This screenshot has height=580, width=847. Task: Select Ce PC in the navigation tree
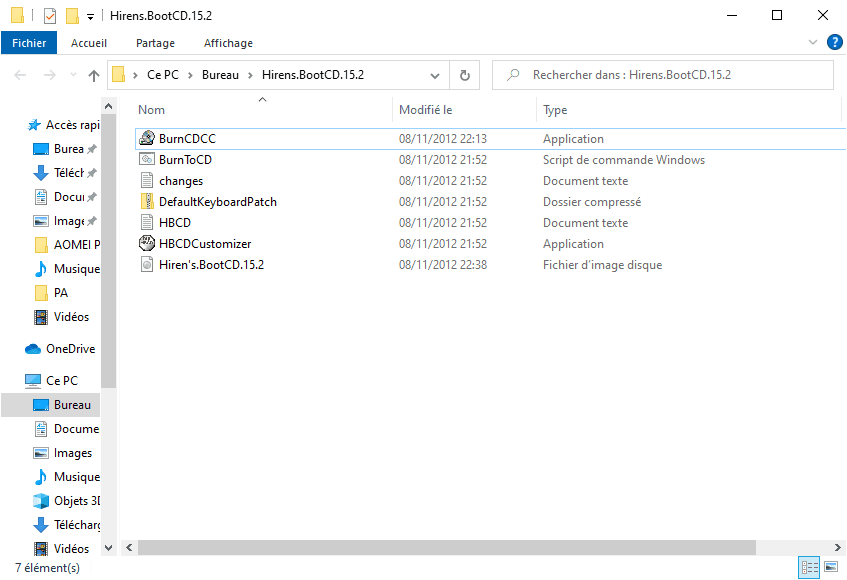point(51,381)
